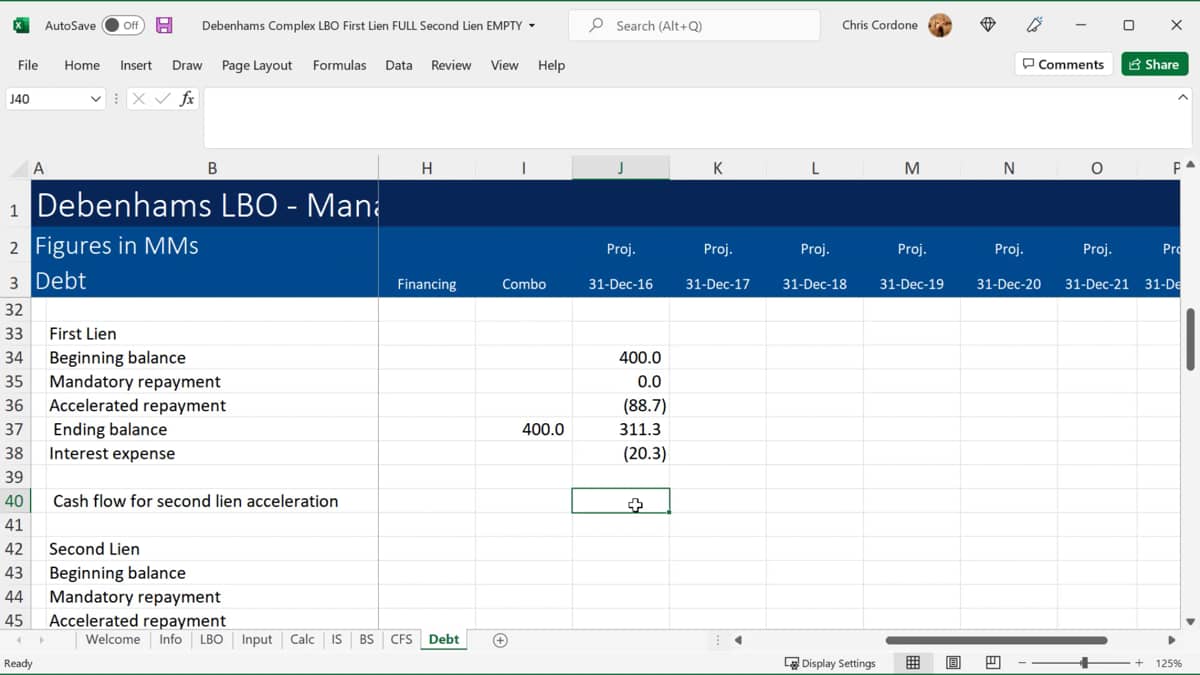Click the Name Box showing J40
1200x675 pixels.
click(x=47, y=99)
